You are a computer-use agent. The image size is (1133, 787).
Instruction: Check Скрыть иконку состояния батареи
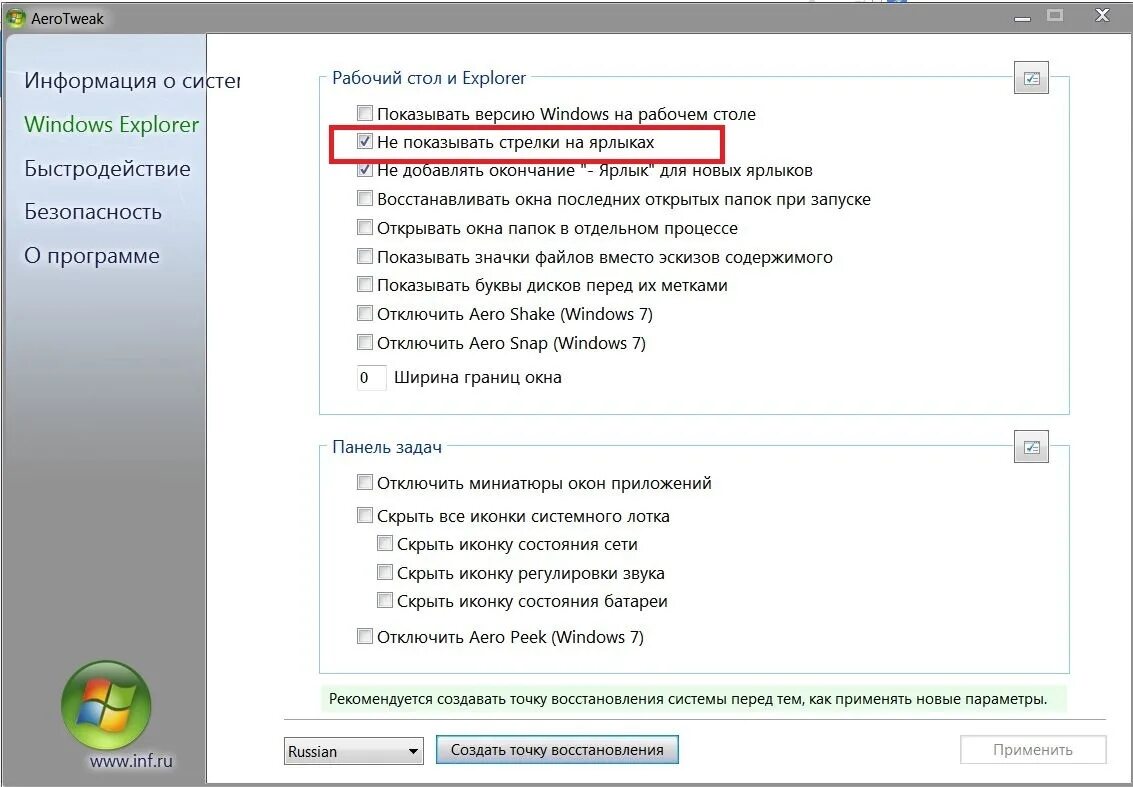(385, 601)
